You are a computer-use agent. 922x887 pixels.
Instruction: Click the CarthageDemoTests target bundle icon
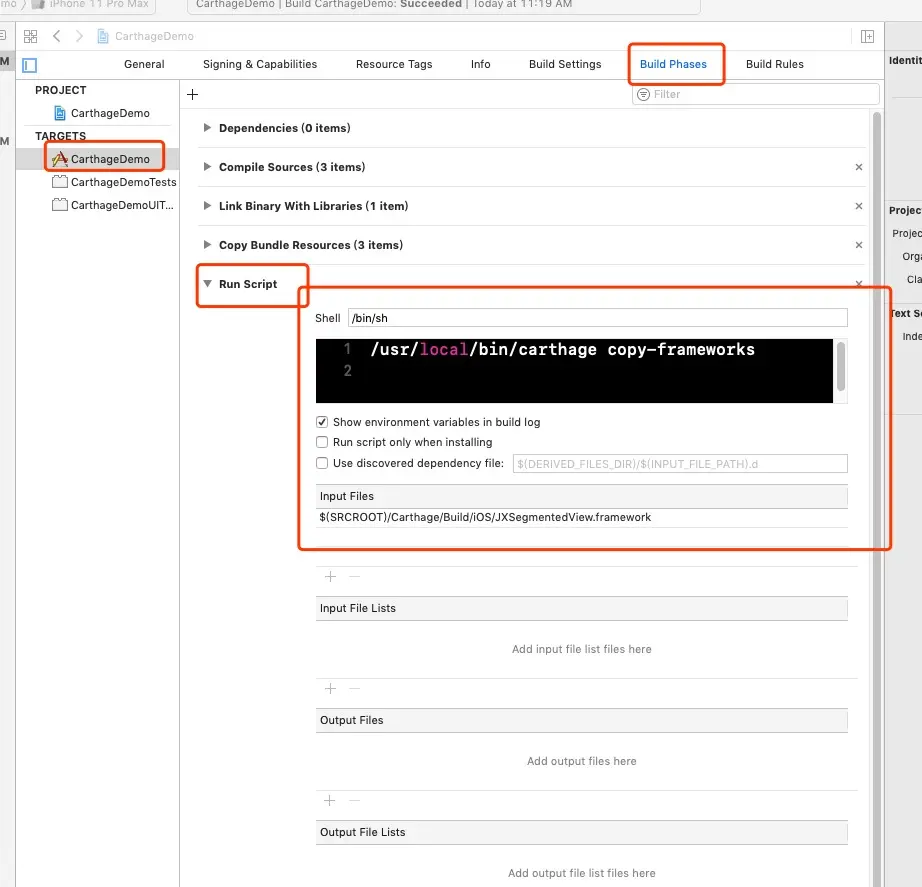coord(59,182)
